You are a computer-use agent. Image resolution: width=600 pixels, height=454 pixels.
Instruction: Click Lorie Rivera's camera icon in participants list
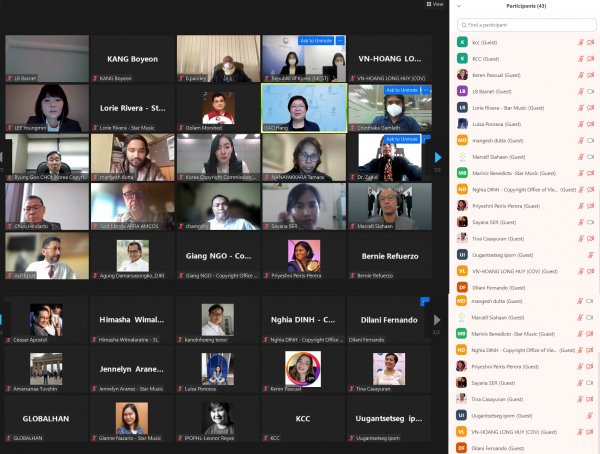pos(590,107)
